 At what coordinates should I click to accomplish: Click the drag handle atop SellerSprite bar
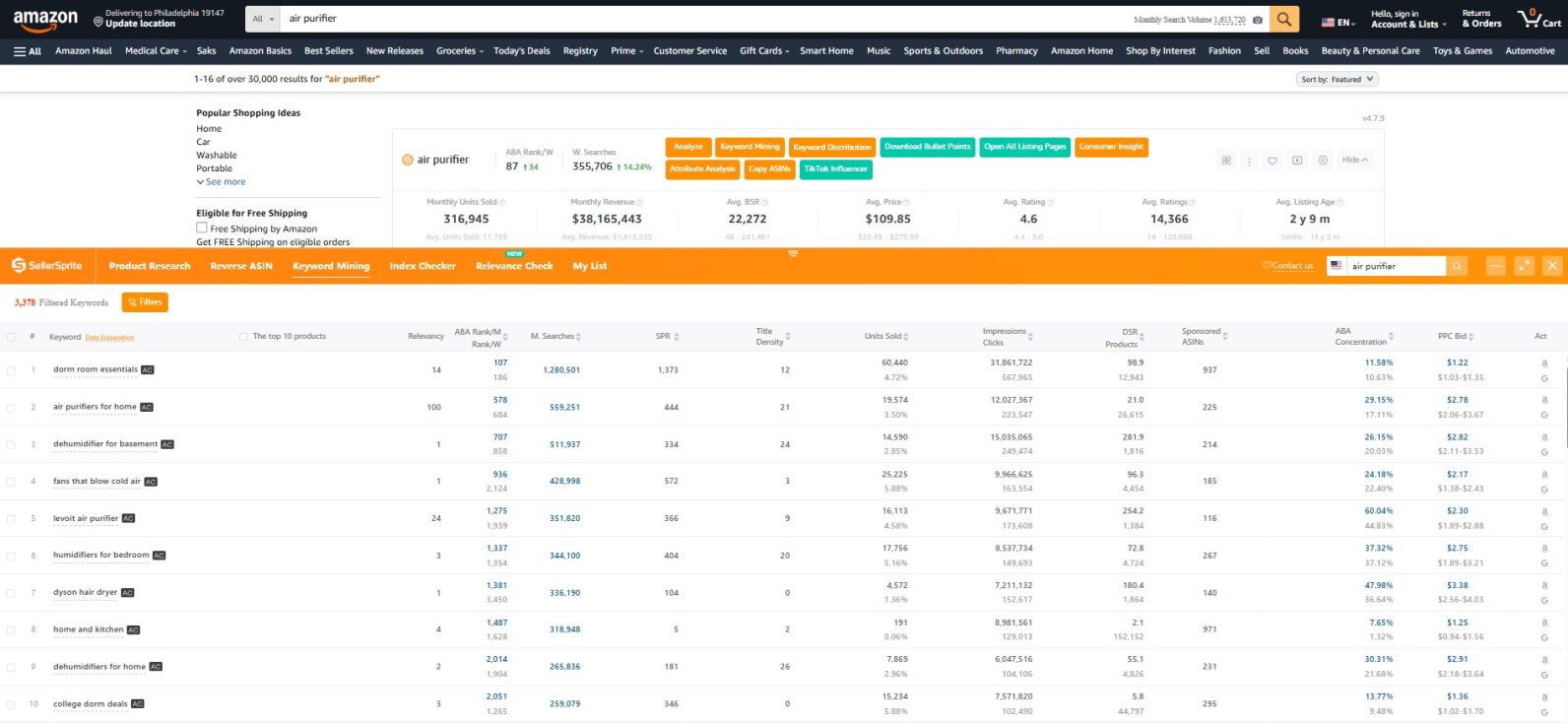(x=793, y=253)
